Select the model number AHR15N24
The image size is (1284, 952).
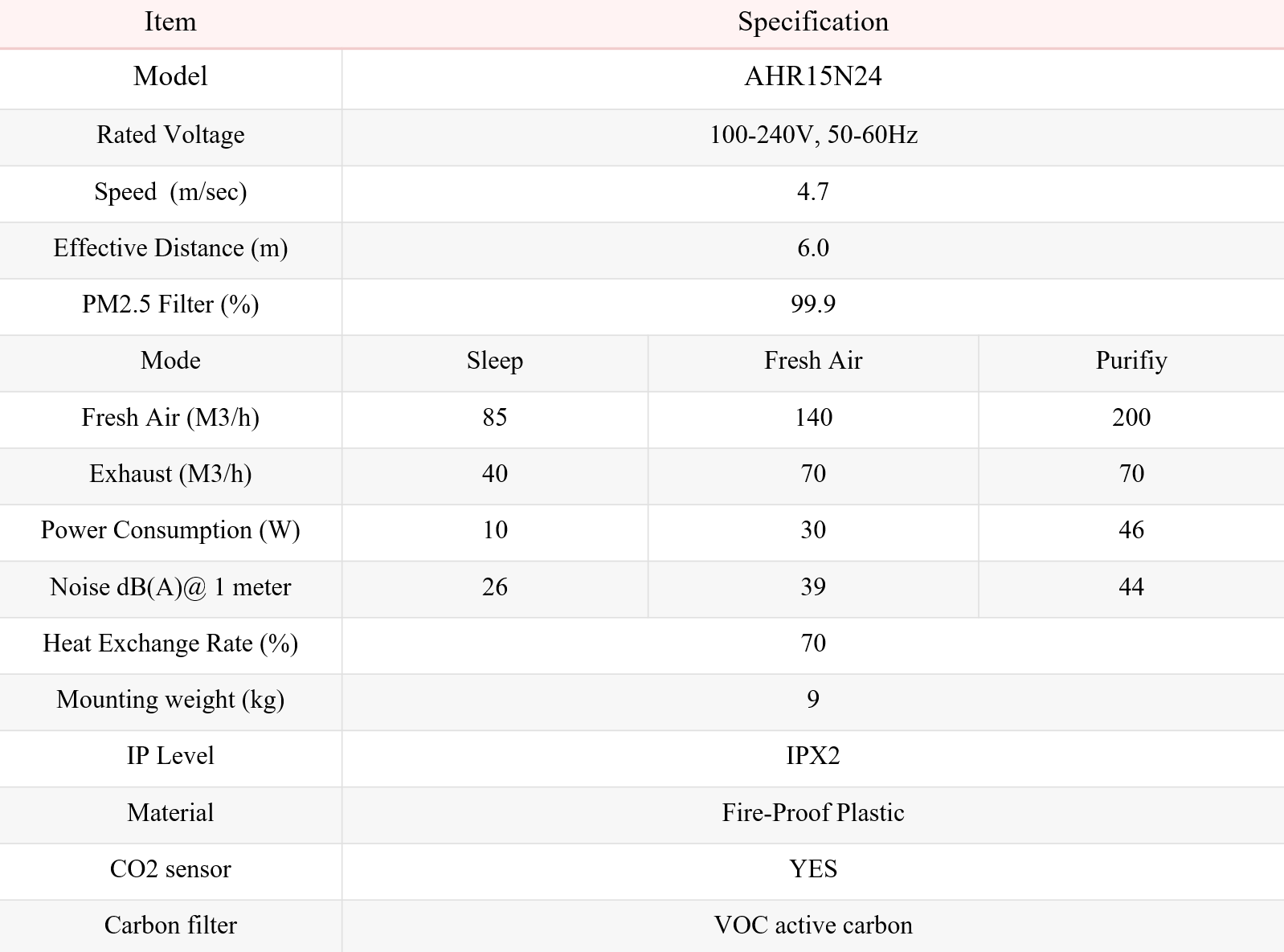(813, 76)
